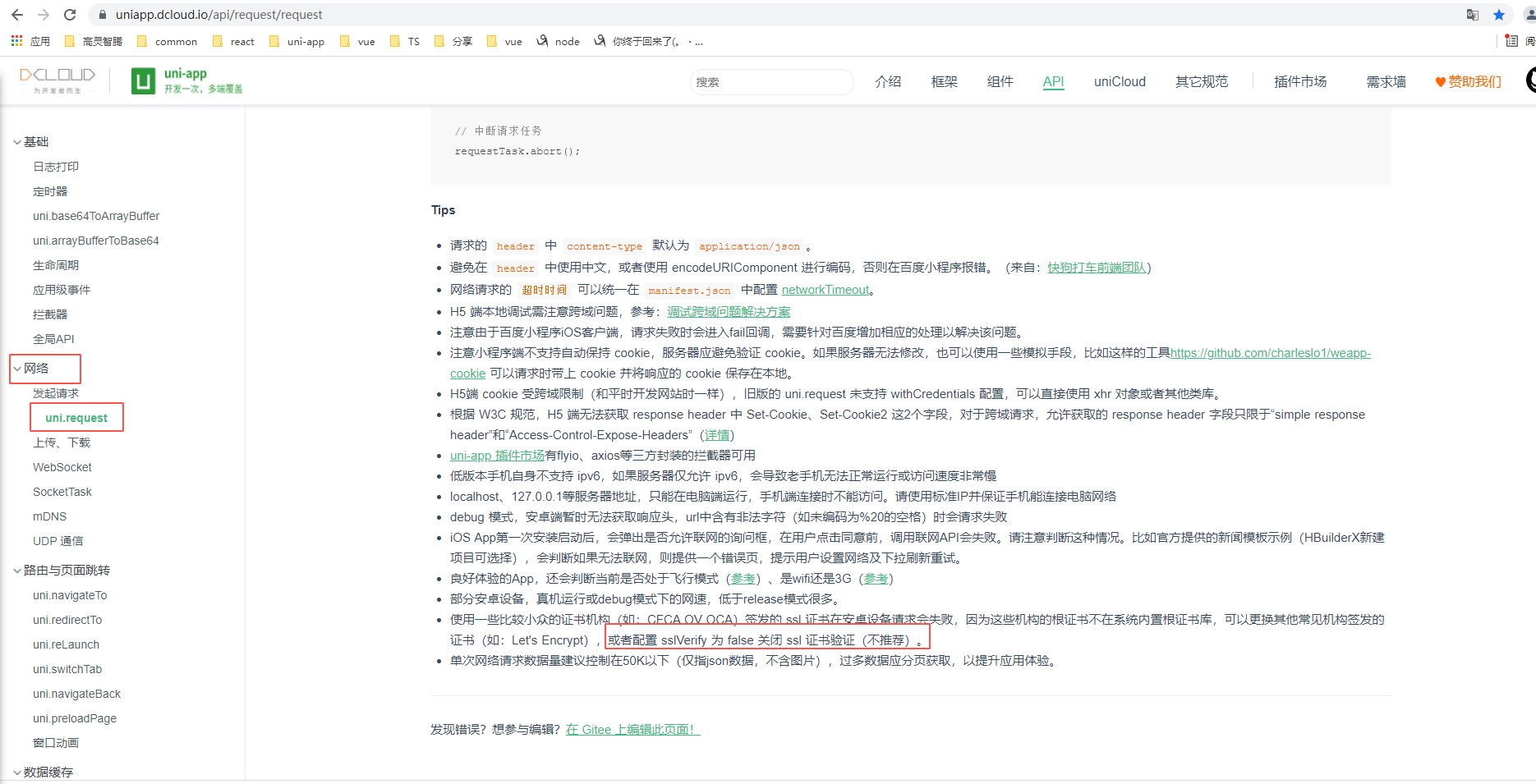Open the translate page icon
This screenshot has width=1536, height=784.
[1473, 15]
